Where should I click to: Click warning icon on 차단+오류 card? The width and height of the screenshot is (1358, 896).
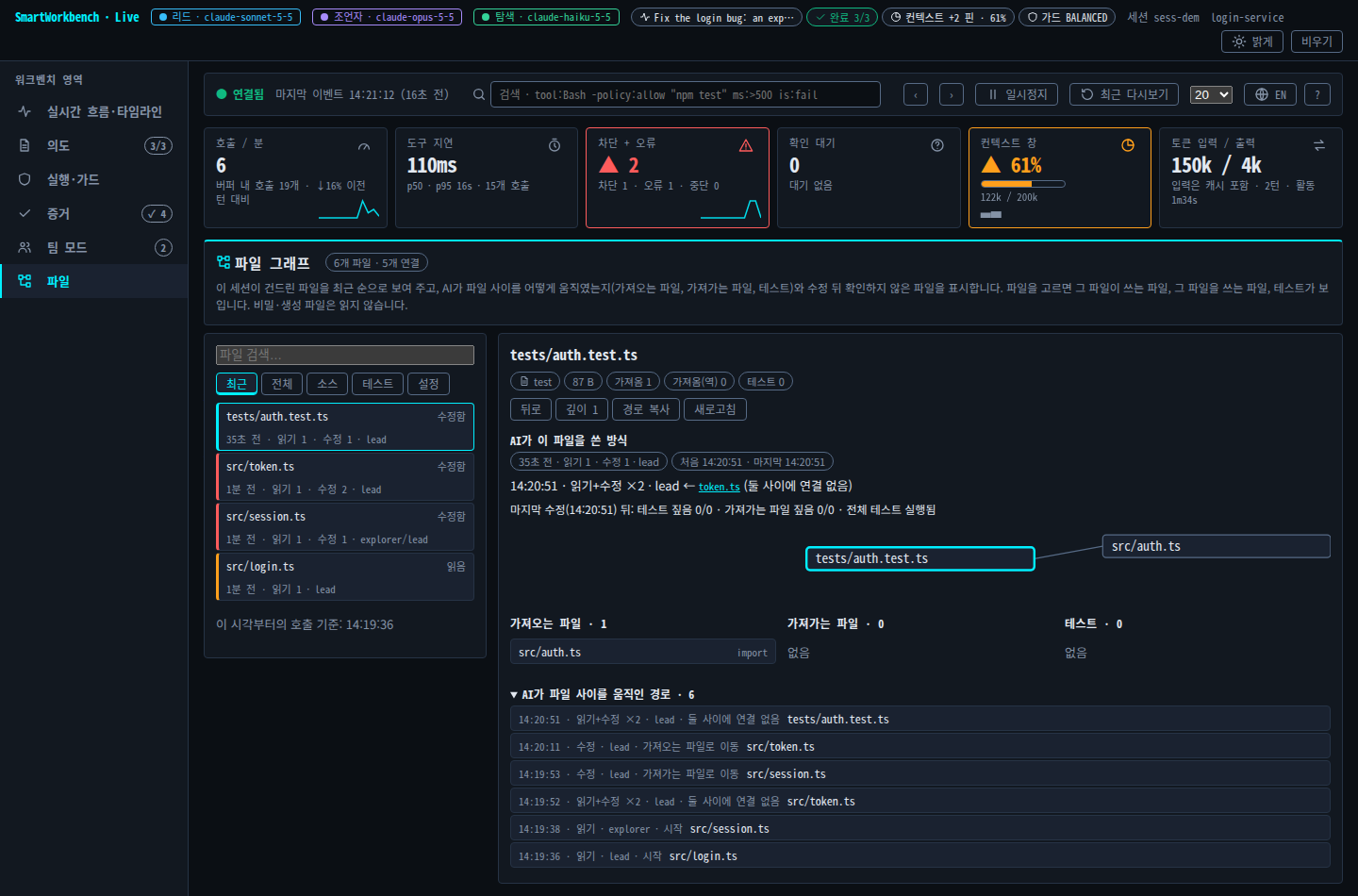(x=746, y=145)
